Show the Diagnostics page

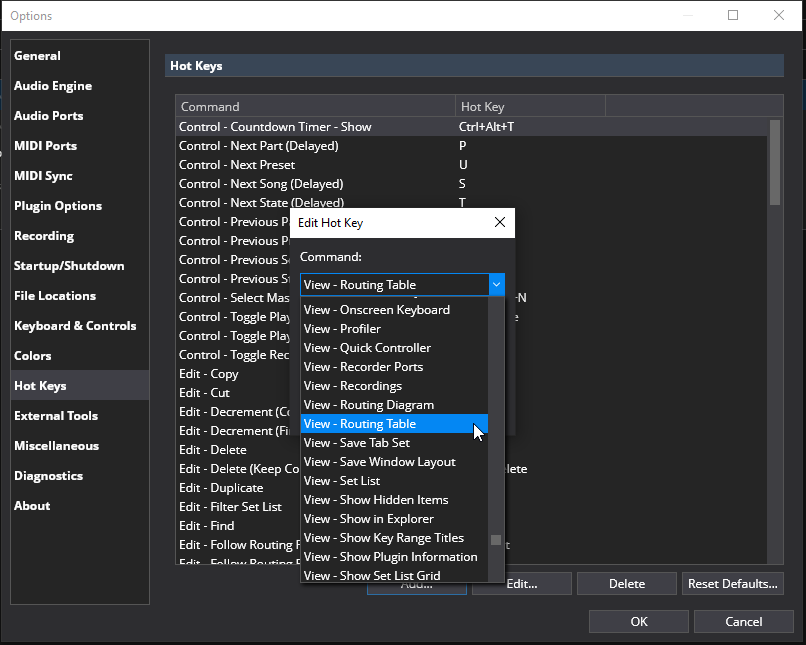(x=48, y=476)
